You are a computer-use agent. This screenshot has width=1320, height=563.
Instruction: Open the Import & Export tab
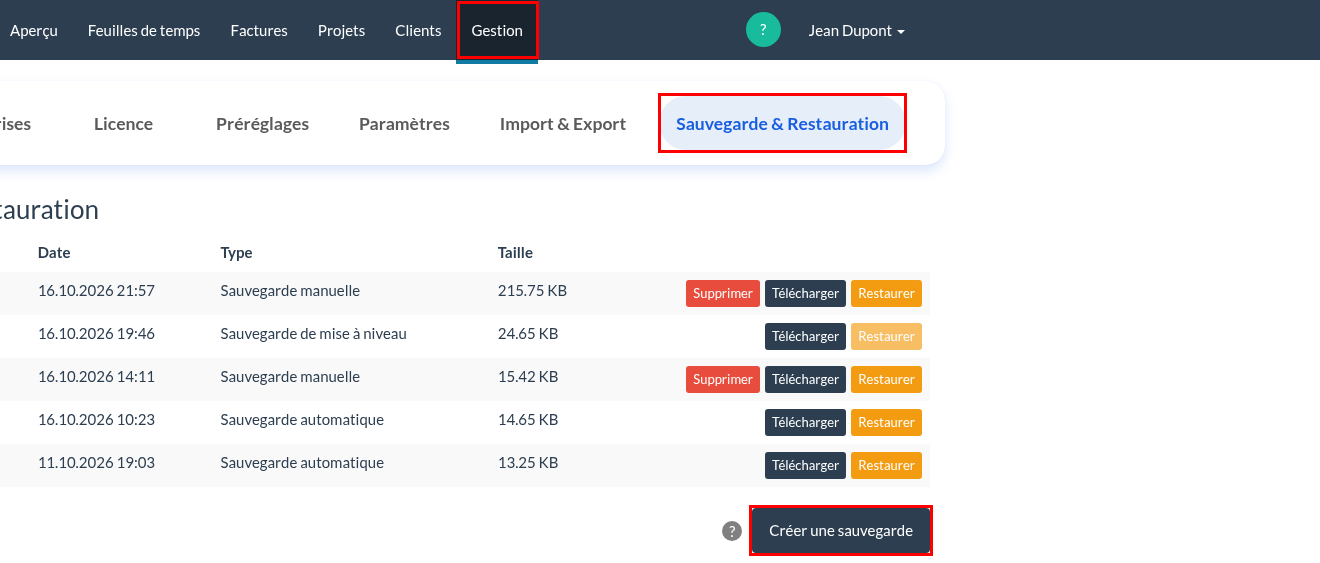pyautogui.click(x=563, y=124)
